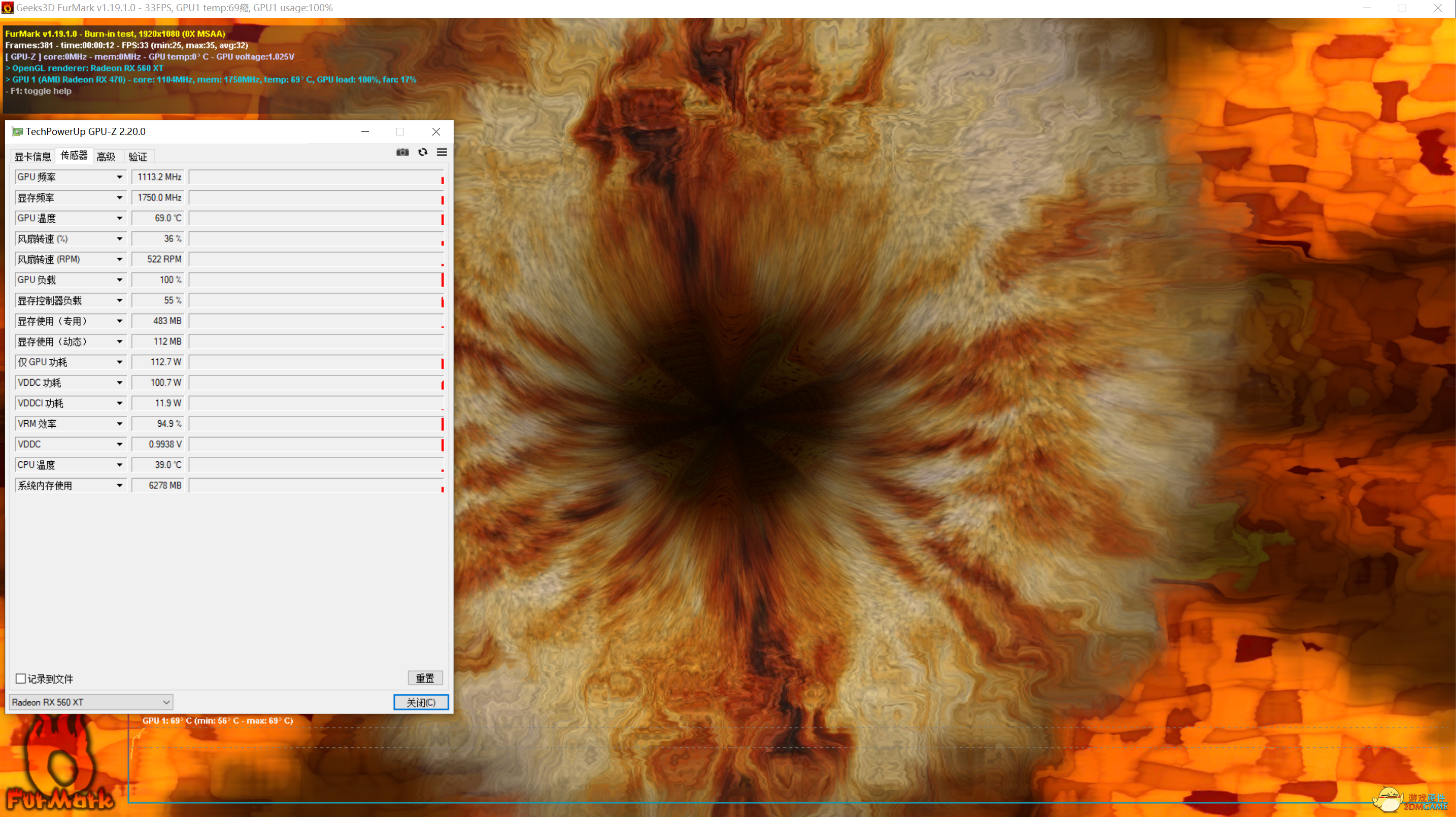Click the 0.9938 V value field
The width and height of the screenshot is (1456, 817).
point(158,444)
